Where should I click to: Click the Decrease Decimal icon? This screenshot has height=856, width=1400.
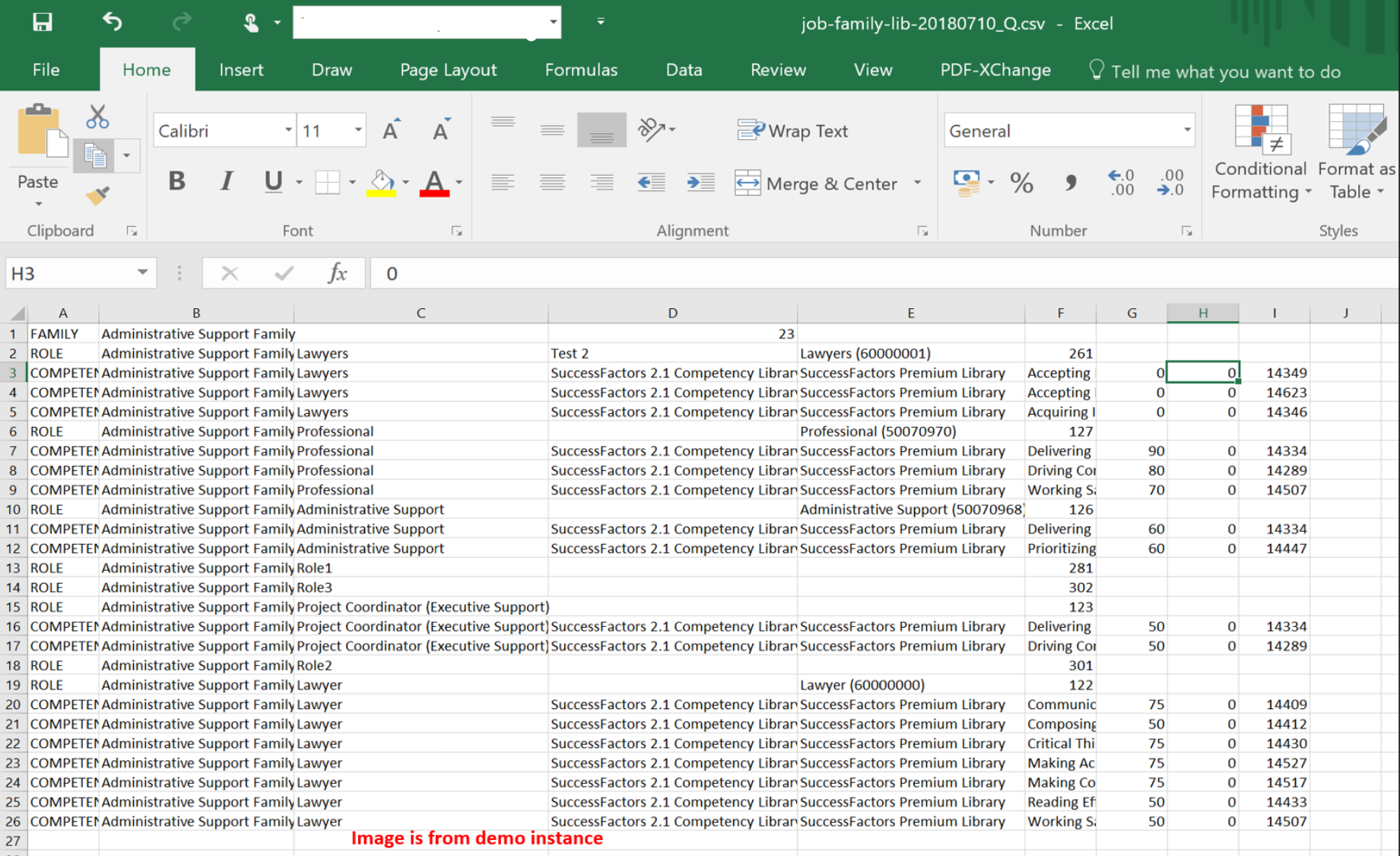click(1171, 183)
